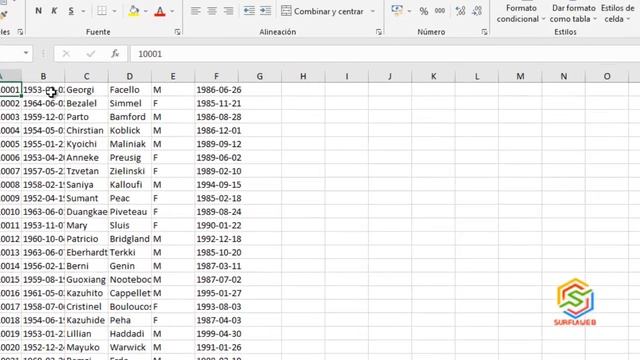Cancel formula entry (X) icon
640x360 pixels.
point(66,54)
